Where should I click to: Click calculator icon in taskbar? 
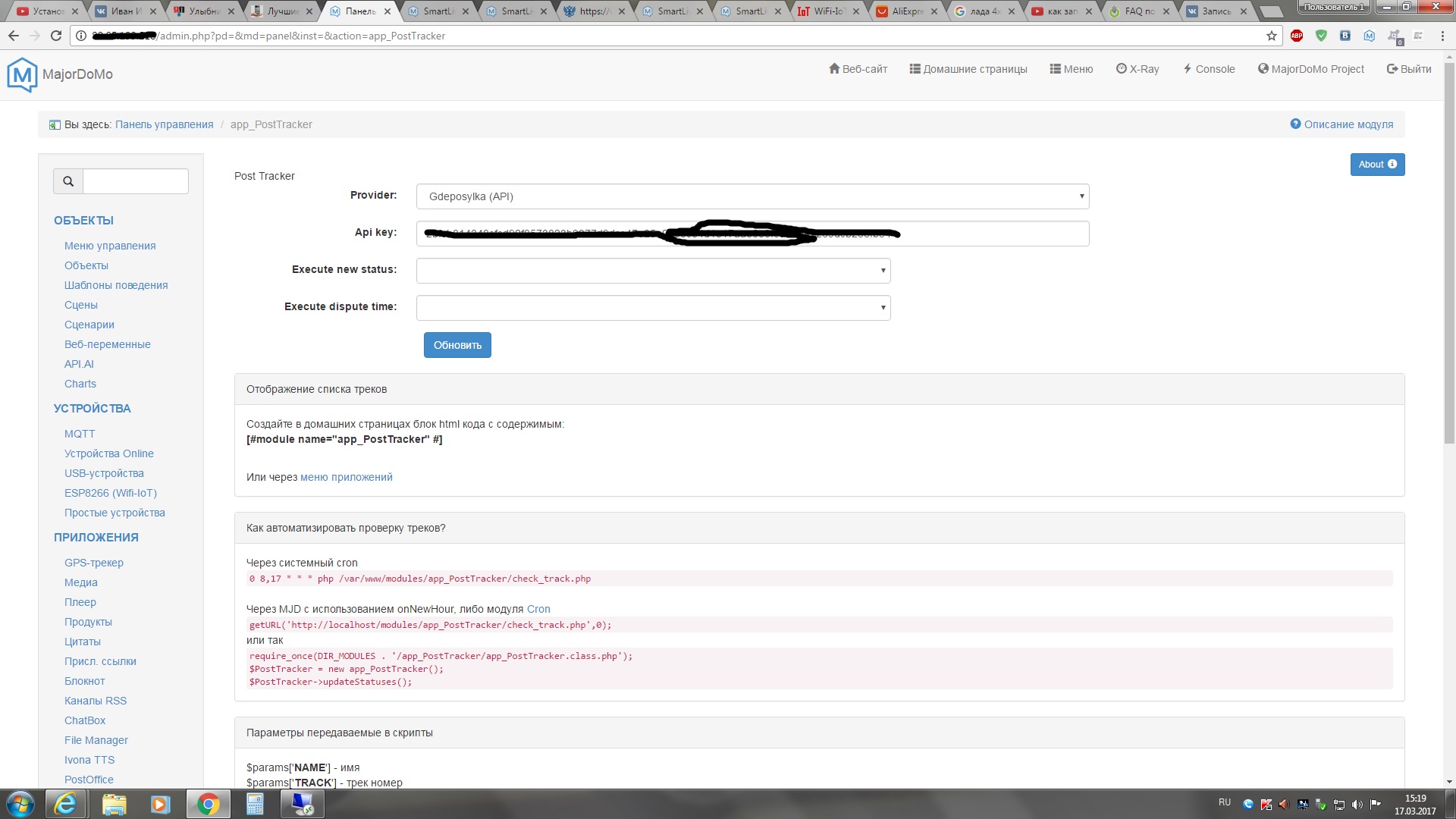point(255,804)
